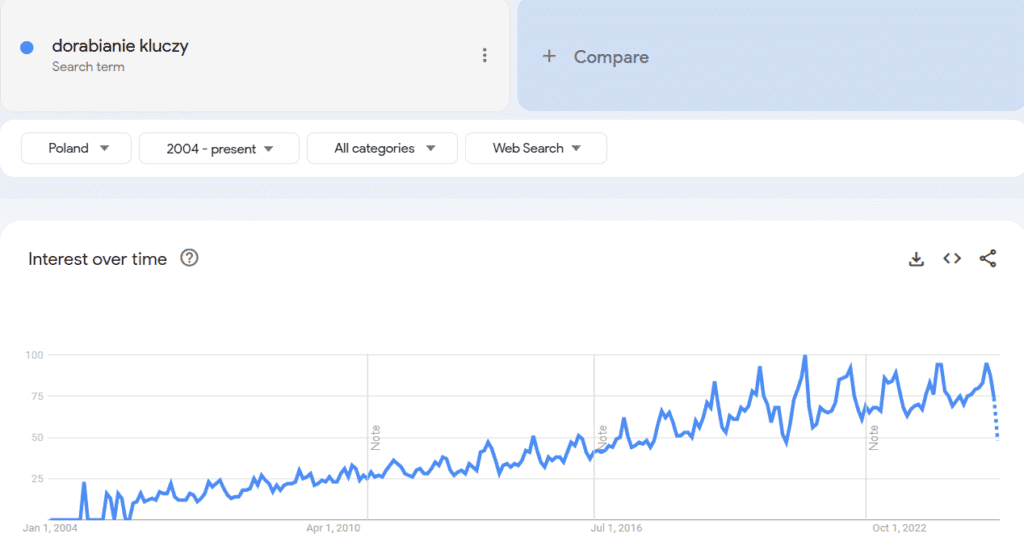Click the plus icon beside Compare
The width and height of the screenshot is (1024, 546).
coord(548,57)
